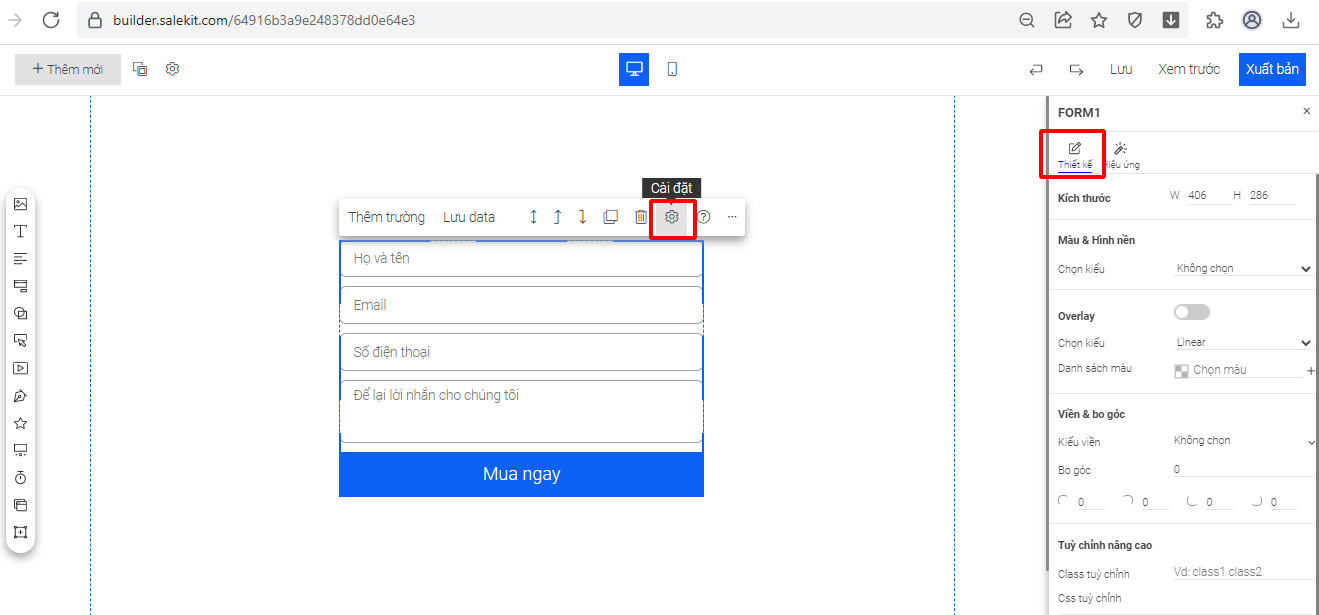Click the Cài đặt gear icon in form toolbar
The height and width of the screenshot is (615, 1319).
click(672, 217)
